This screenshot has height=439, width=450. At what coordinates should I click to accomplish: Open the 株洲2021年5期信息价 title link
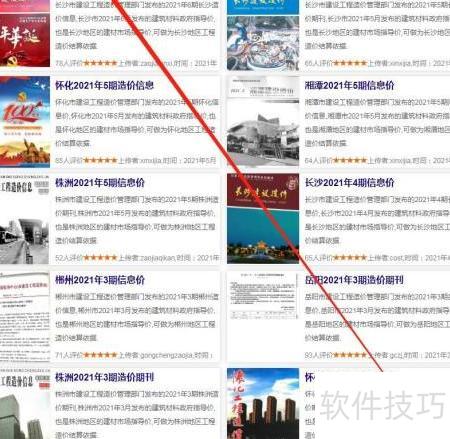[100, 183]
